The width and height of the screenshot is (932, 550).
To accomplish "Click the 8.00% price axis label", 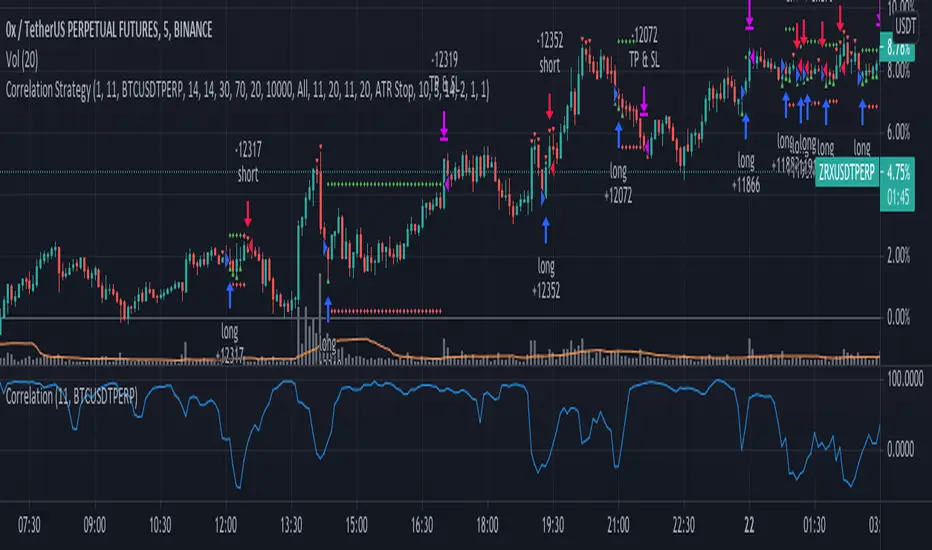I will [x=898, y=71].
